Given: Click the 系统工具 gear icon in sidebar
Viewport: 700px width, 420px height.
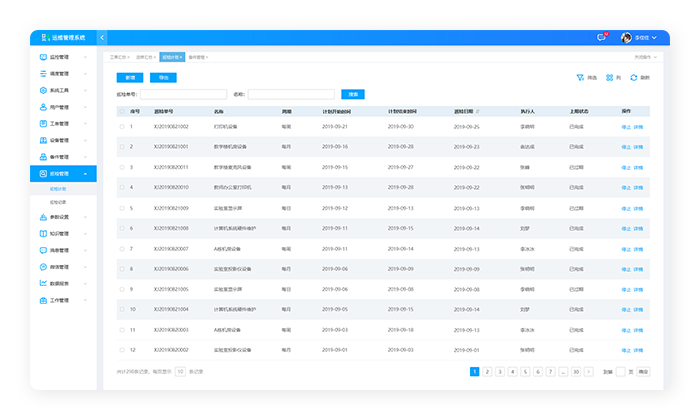Looking at the screenshot, I should [x=43, y=90].
